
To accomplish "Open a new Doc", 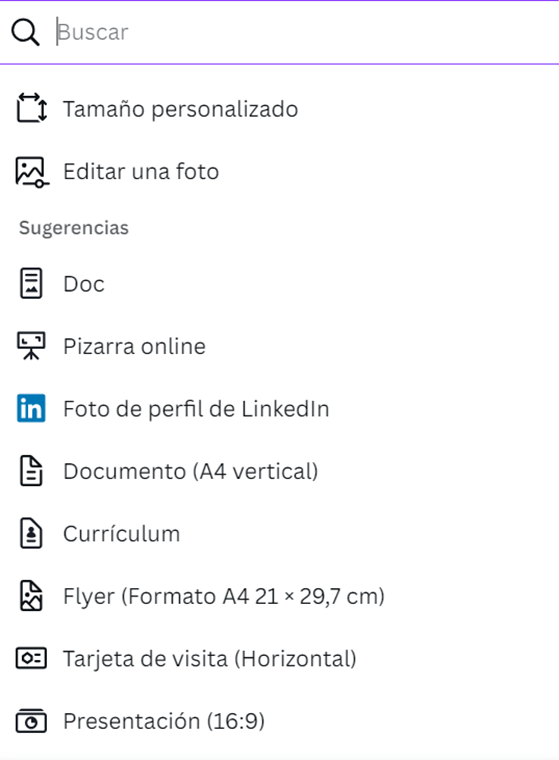I will [x=279, y=284].
